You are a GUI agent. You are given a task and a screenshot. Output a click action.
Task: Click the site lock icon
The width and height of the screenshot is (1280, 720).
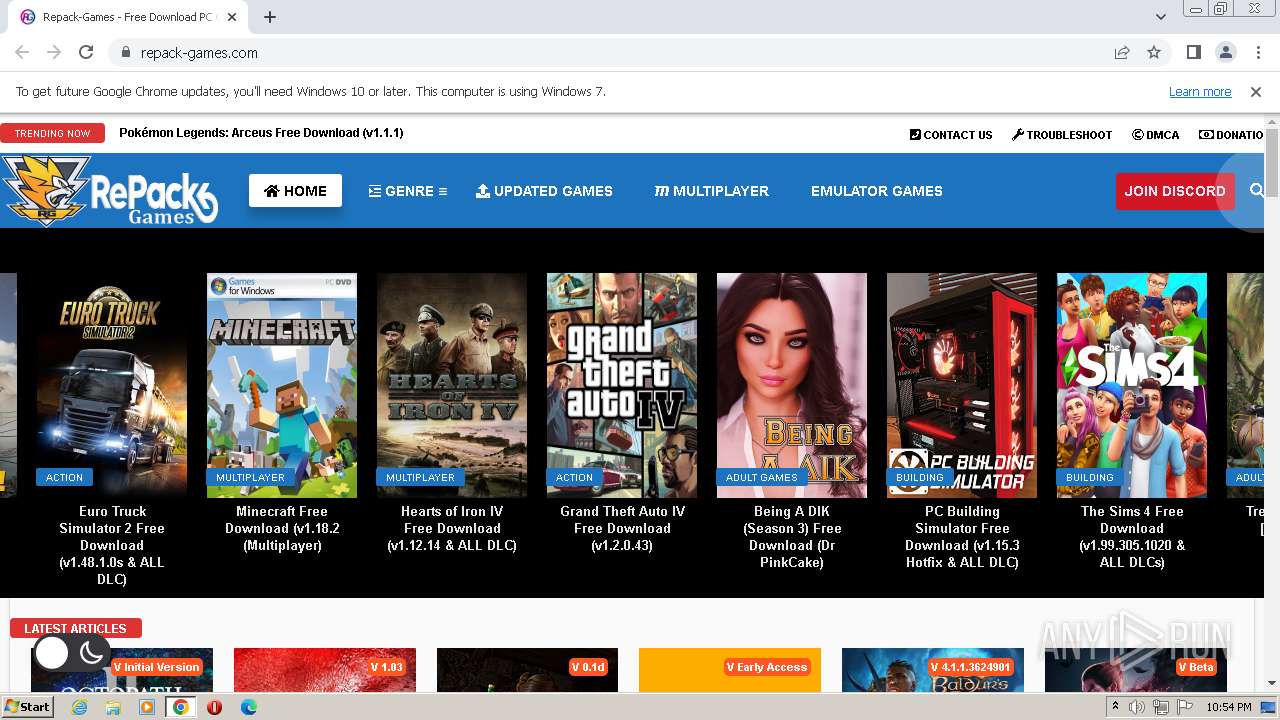point(125,53)
